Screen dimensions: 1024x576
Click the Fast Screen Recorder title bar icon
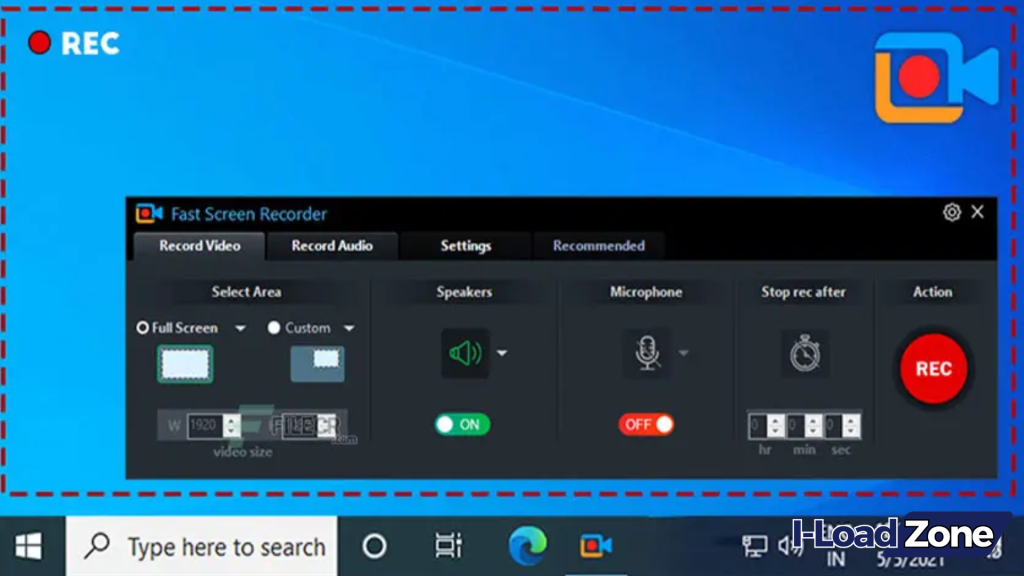[x=148, y=213]
